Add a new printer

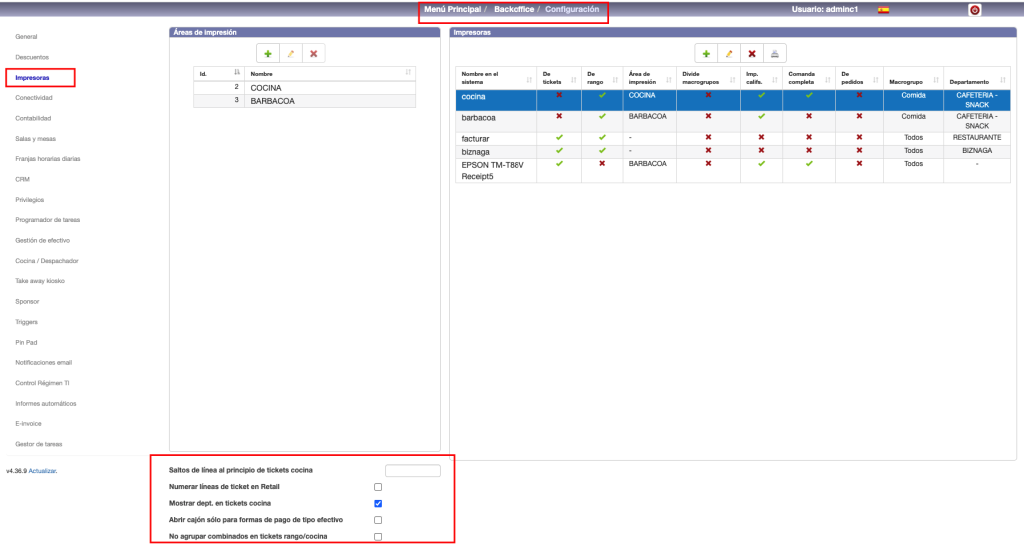point(706,53)
